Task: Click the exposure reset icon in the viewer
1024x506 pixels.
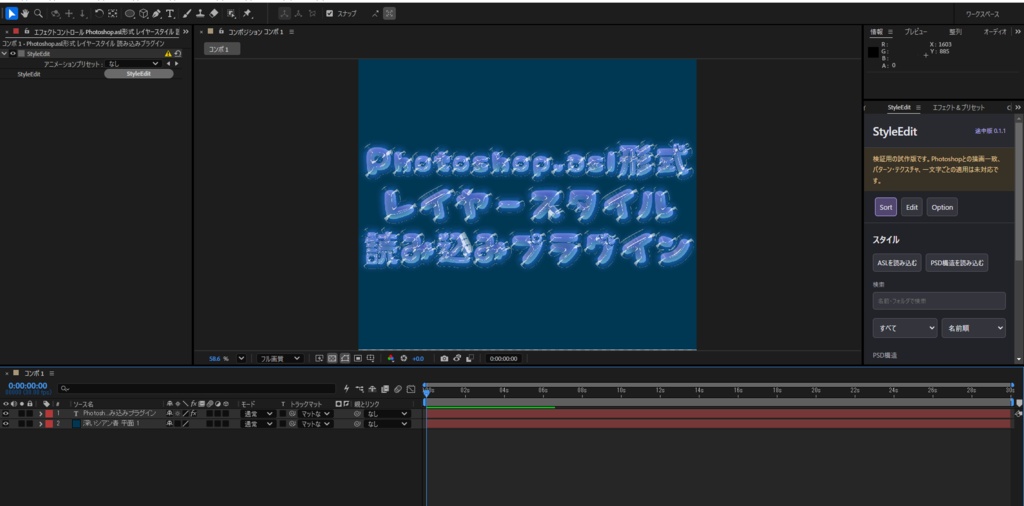Action: tap(404, 358)
